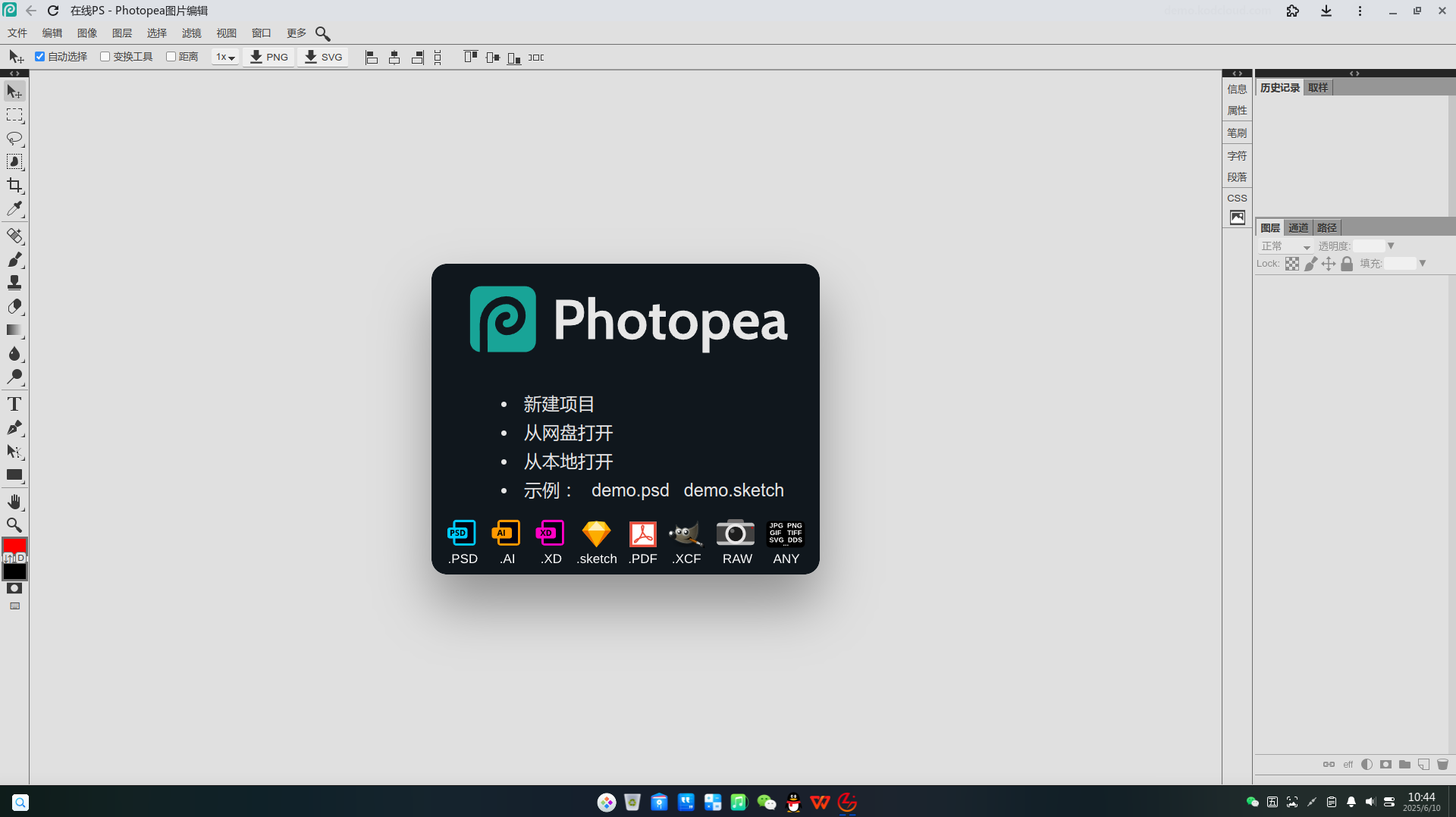The width and height of the screenshot is (1456, 817).
Task: Enable the 距离 checkbox
Action: (171, 57)
